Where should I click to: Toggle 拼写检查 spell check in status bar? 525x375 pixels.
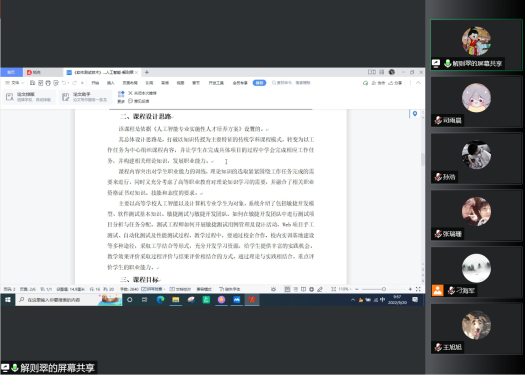pyautogui.click(x=153, y=289)
